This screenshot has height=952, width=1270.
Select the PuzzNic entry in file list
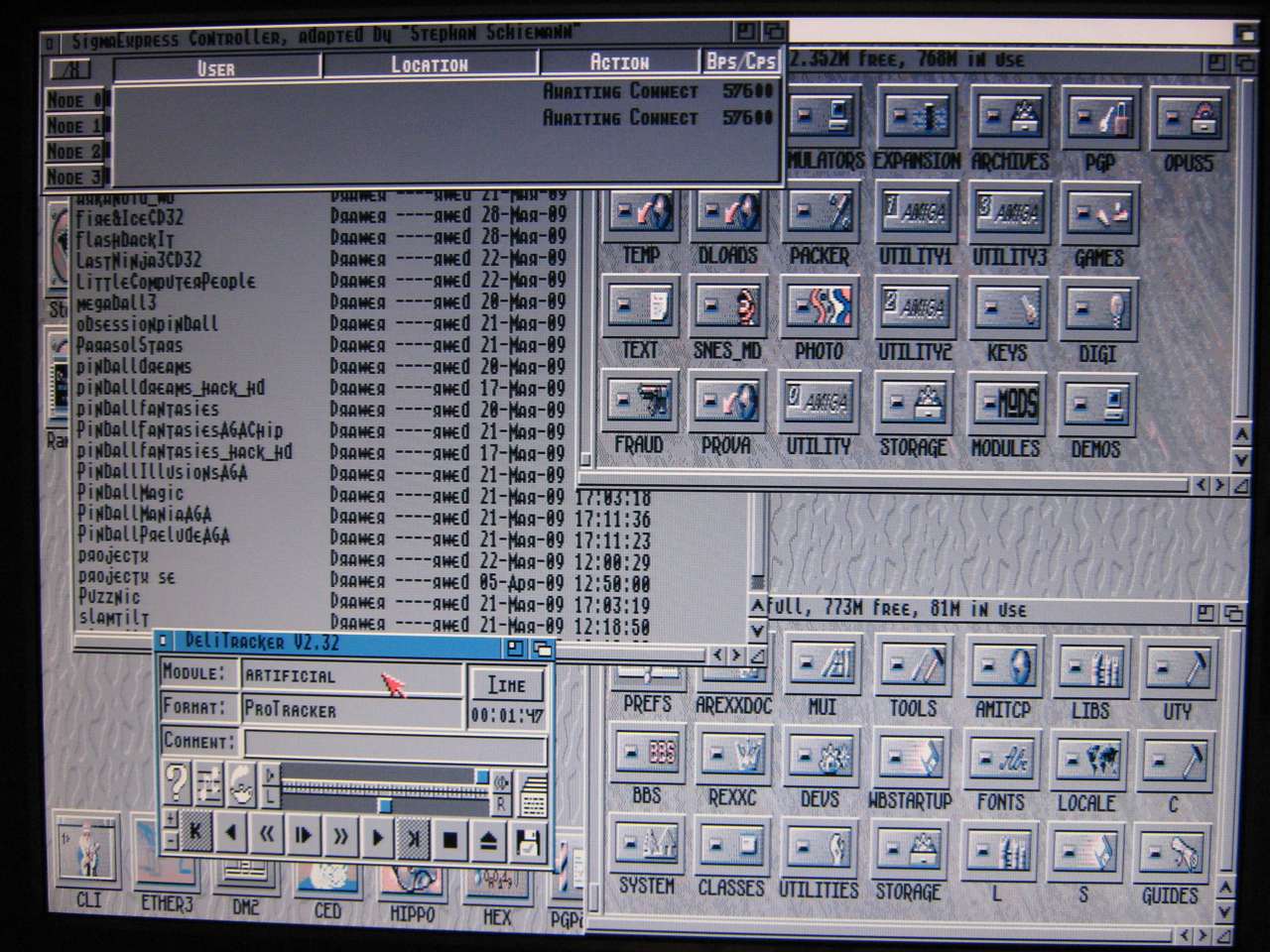(x=109, y=597)
